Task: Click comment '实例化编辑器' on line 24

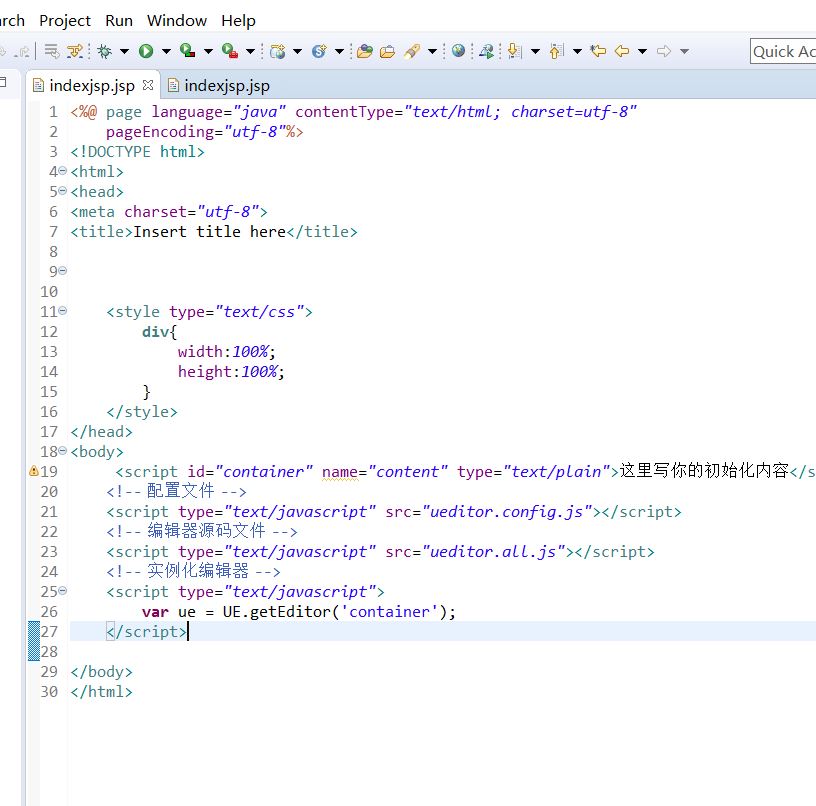Action: (198, 571)
